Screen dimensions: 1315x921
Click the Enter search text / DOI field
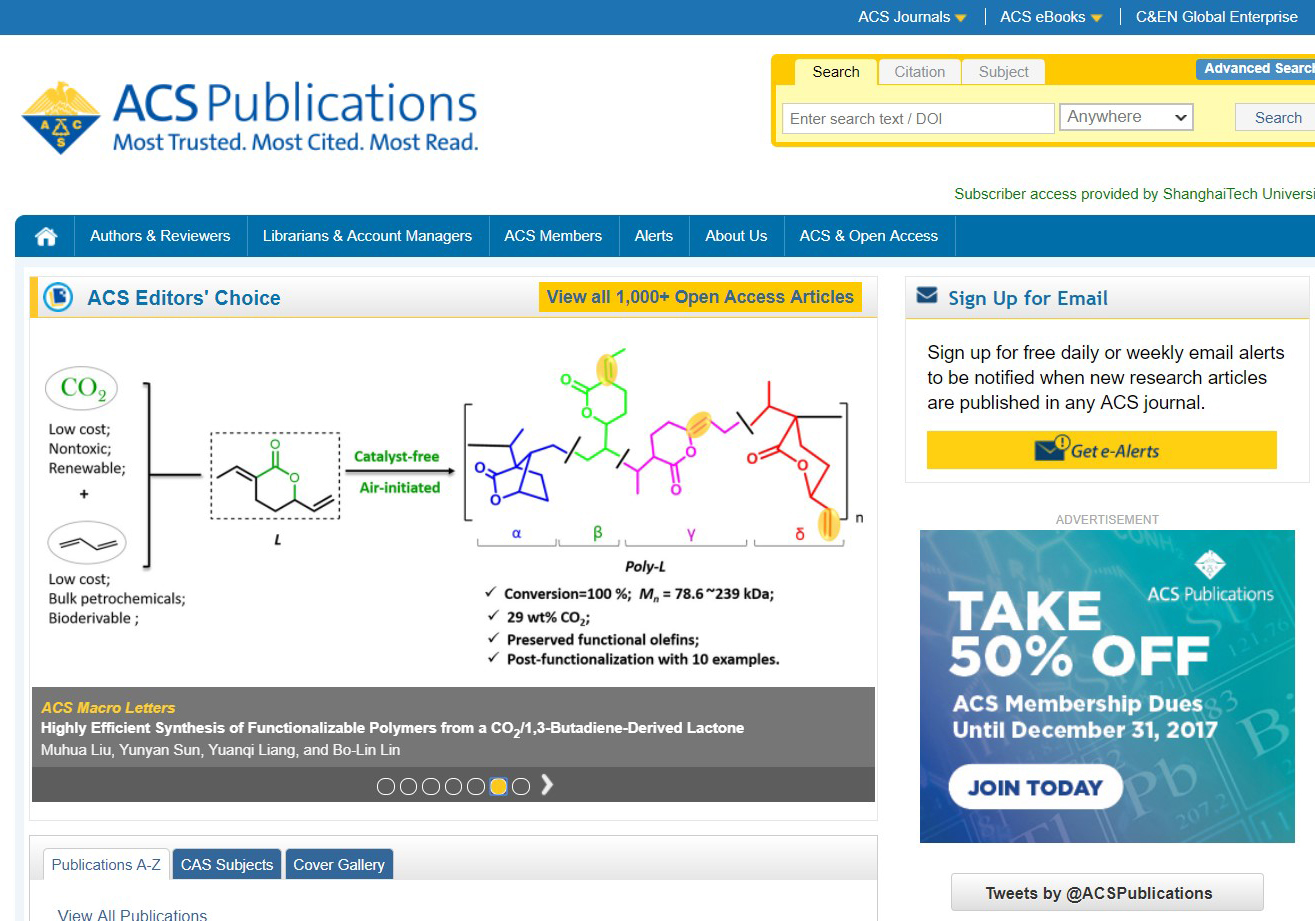pyautogui.click(x=917, y=118)
